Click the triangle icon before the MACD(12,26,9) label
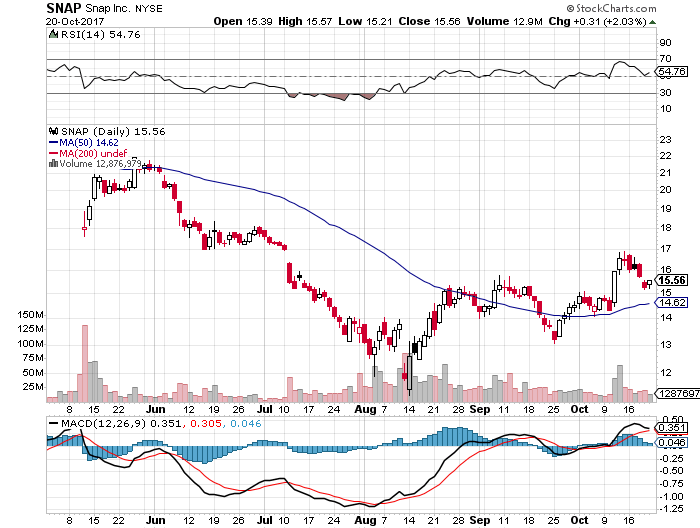Screen dimensions: 700x528 [52, 424]
